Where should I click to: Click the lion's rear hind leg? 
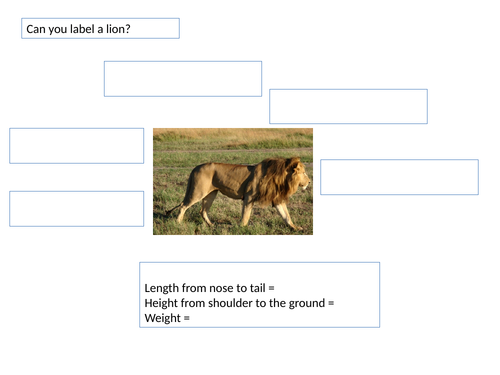click(184, 207)
